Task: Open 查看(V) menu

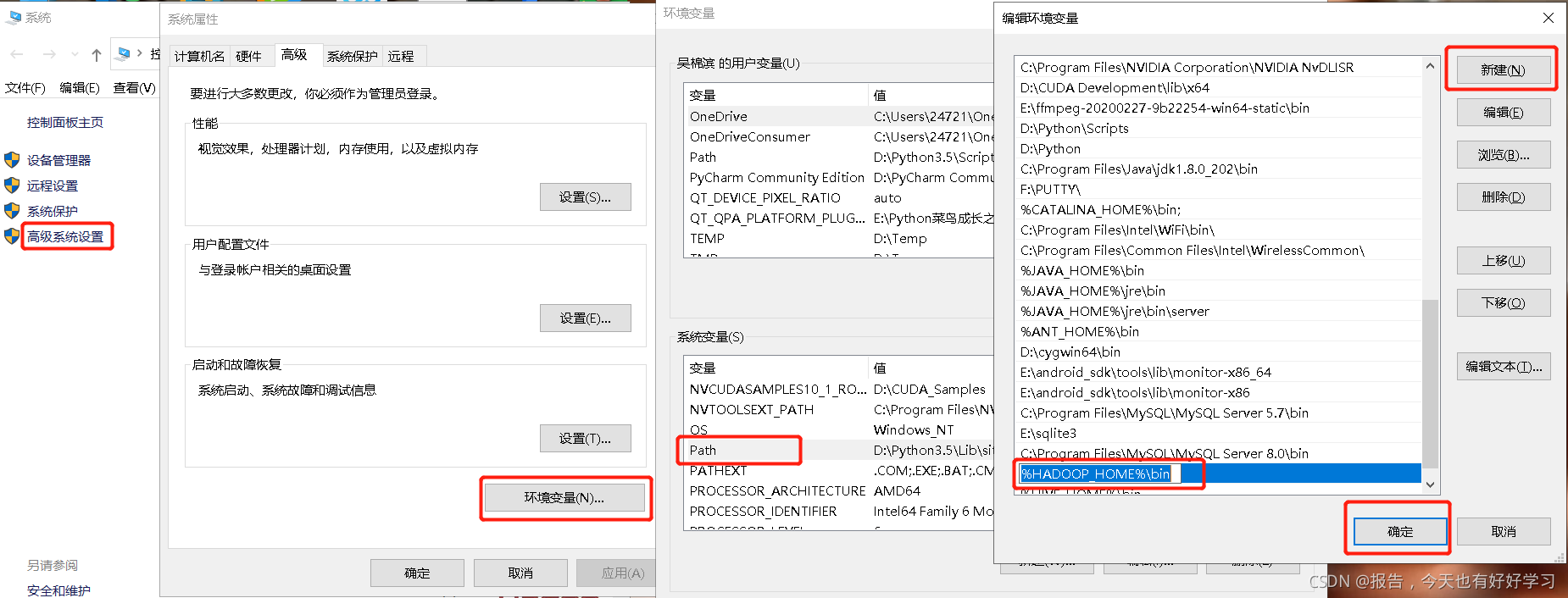Action: click(x=134, y=87)
